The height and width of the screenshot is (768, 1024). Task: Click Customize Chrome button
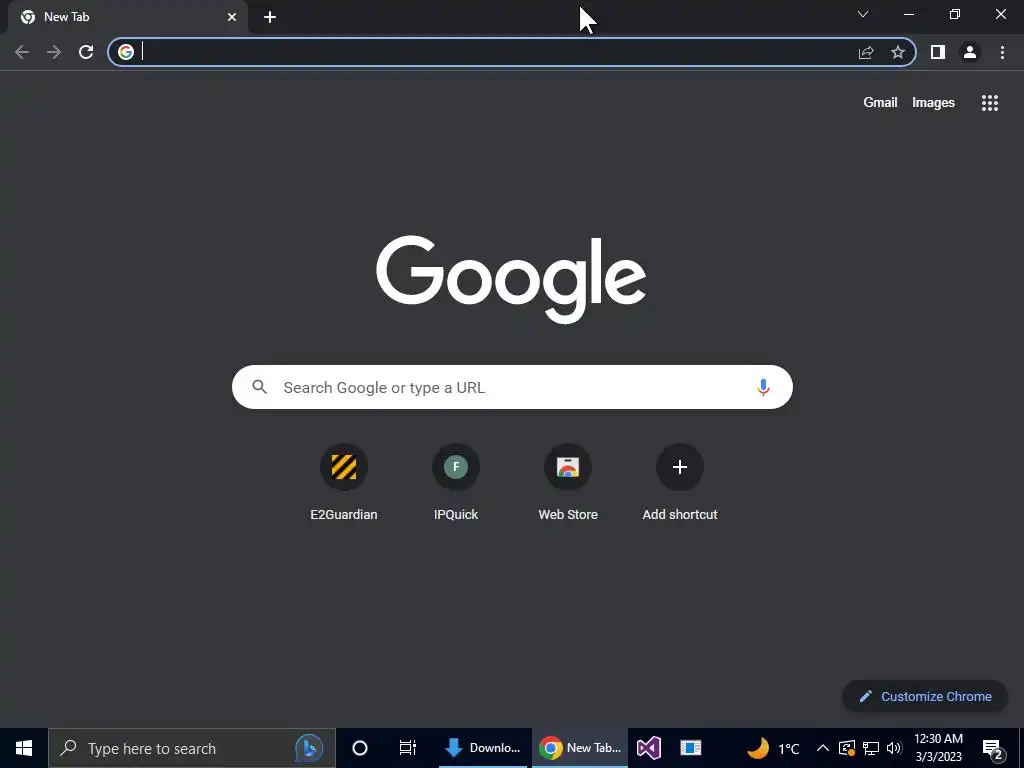(925, 696)
